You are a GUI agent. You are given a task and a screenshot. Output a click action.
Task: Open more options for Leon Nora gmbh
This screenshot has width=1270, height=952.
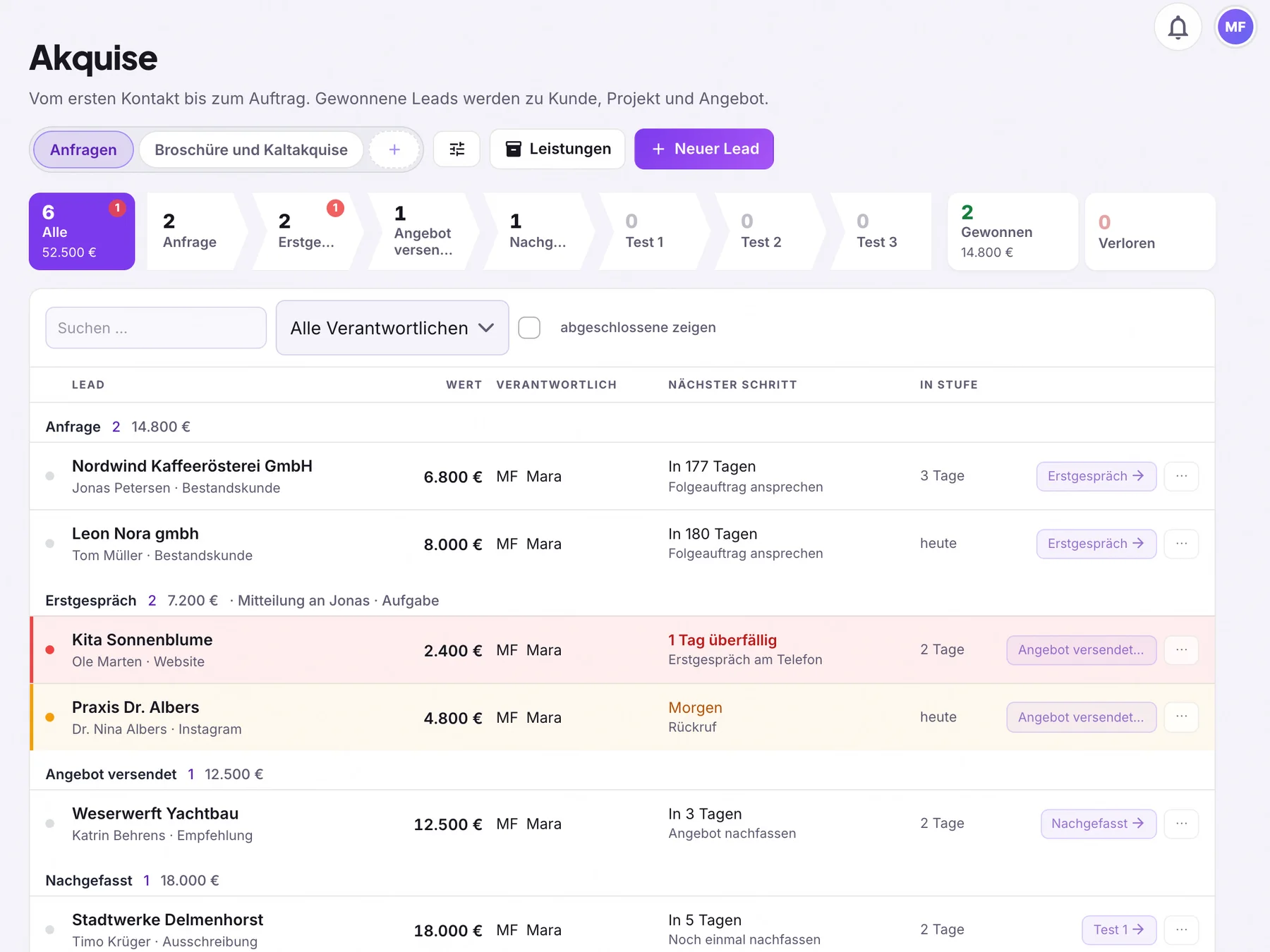click(1181, 544)
